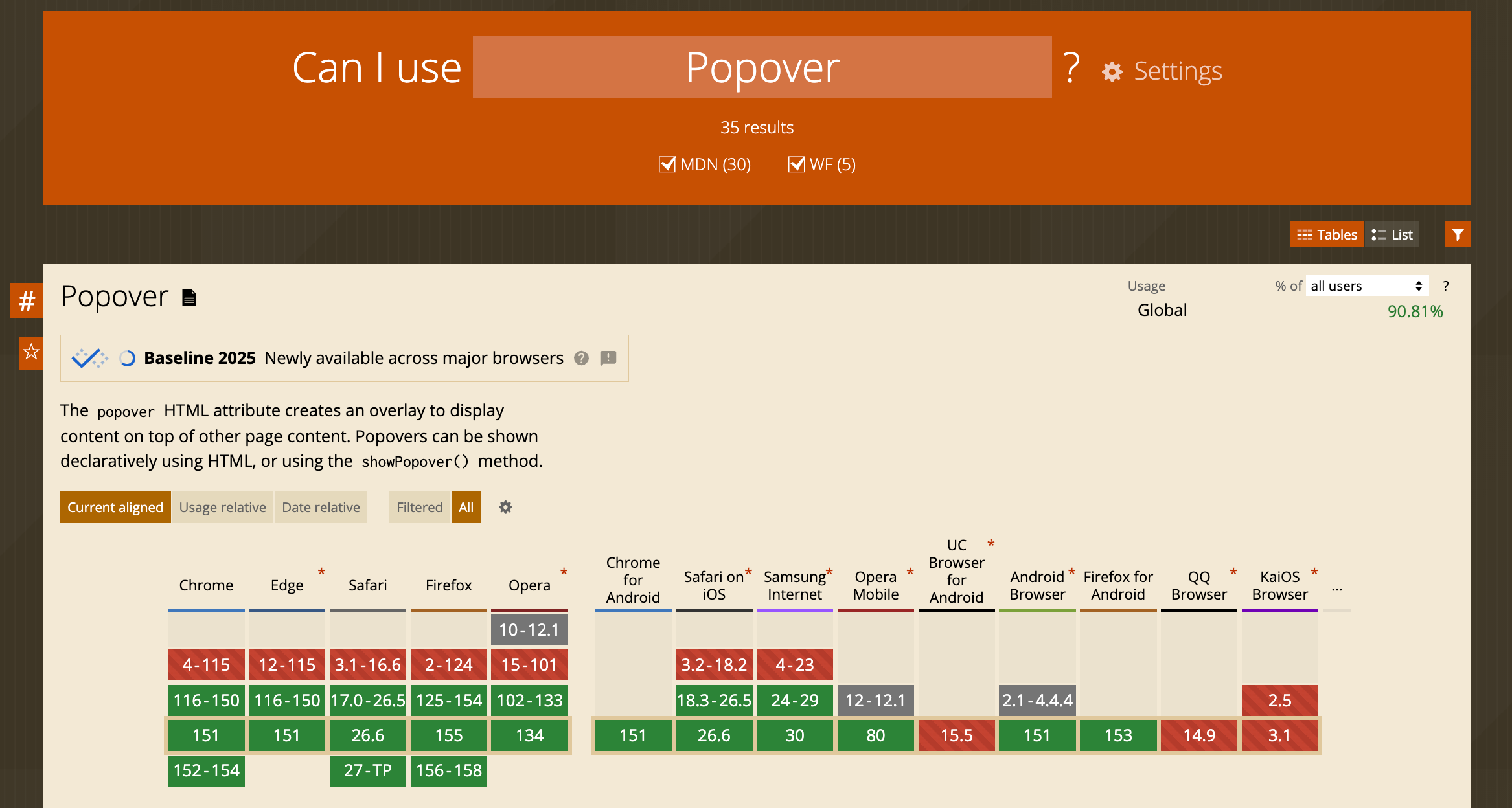
Task: Click Safari 27-TP cell
Action: [368, 770]
